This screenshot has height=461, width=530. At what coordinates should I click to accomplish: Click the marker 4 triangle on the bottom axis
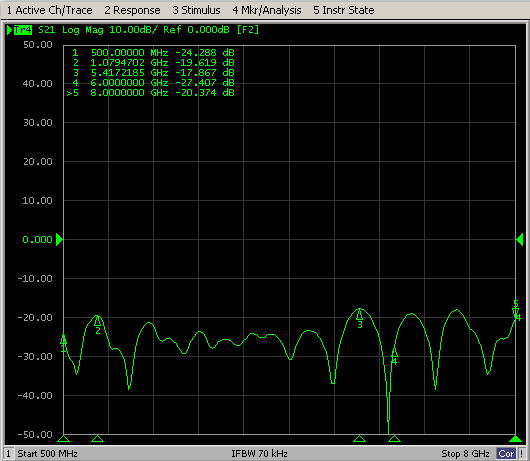(x=394, y=439)
